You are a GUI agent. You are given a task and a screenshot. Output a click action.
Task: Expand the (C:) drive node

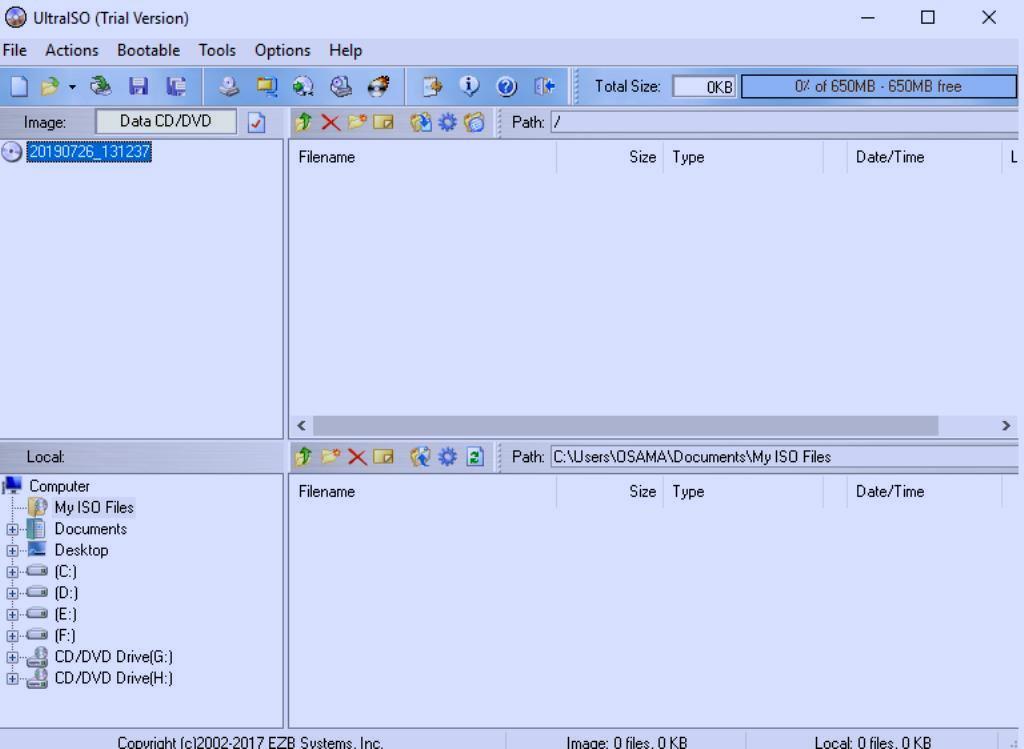[12, 572]
